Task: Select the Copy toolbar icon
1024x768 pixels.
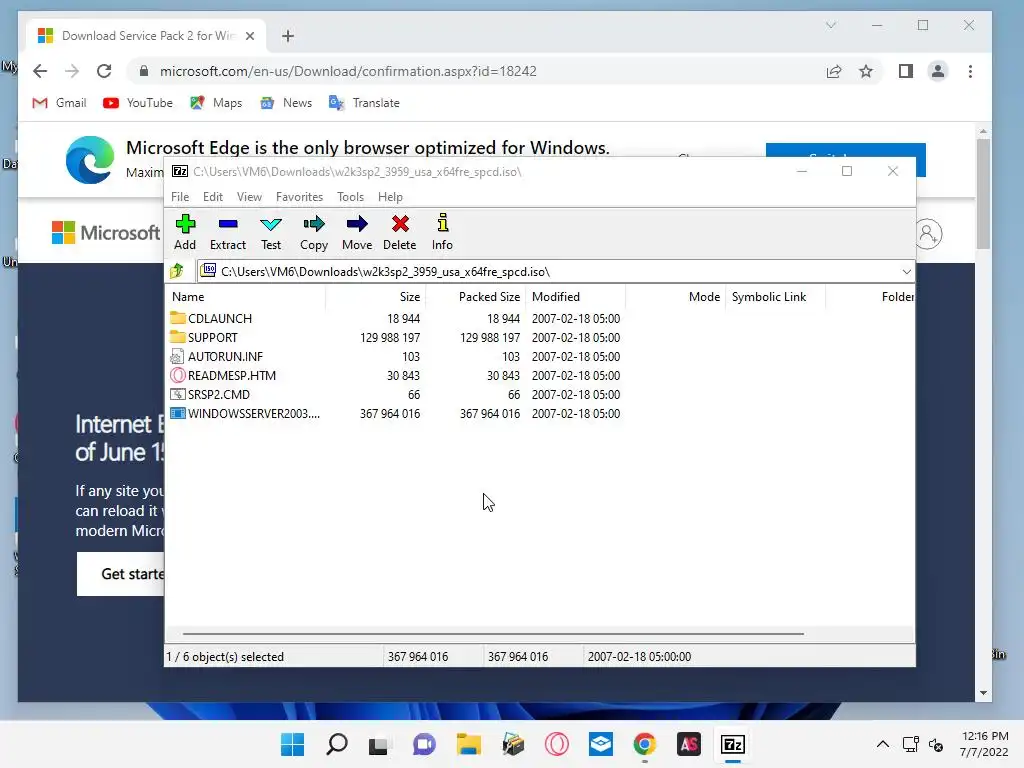Action: 313,232
